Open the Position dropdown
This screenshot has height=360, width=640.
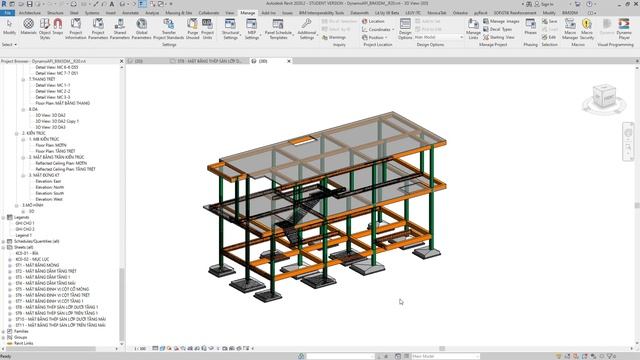(x=374, y=37)
